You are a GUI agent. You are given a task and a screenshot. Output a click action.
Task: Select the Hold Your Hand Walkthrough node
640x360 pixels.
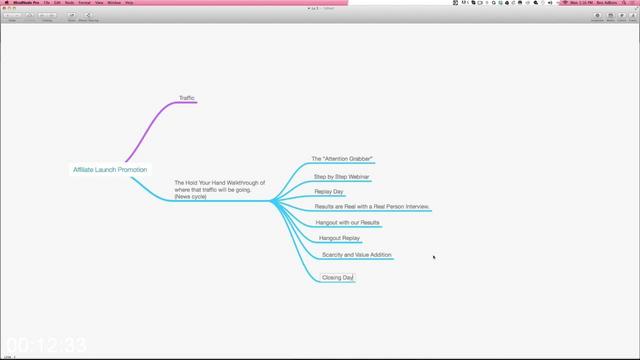point(220,190)
